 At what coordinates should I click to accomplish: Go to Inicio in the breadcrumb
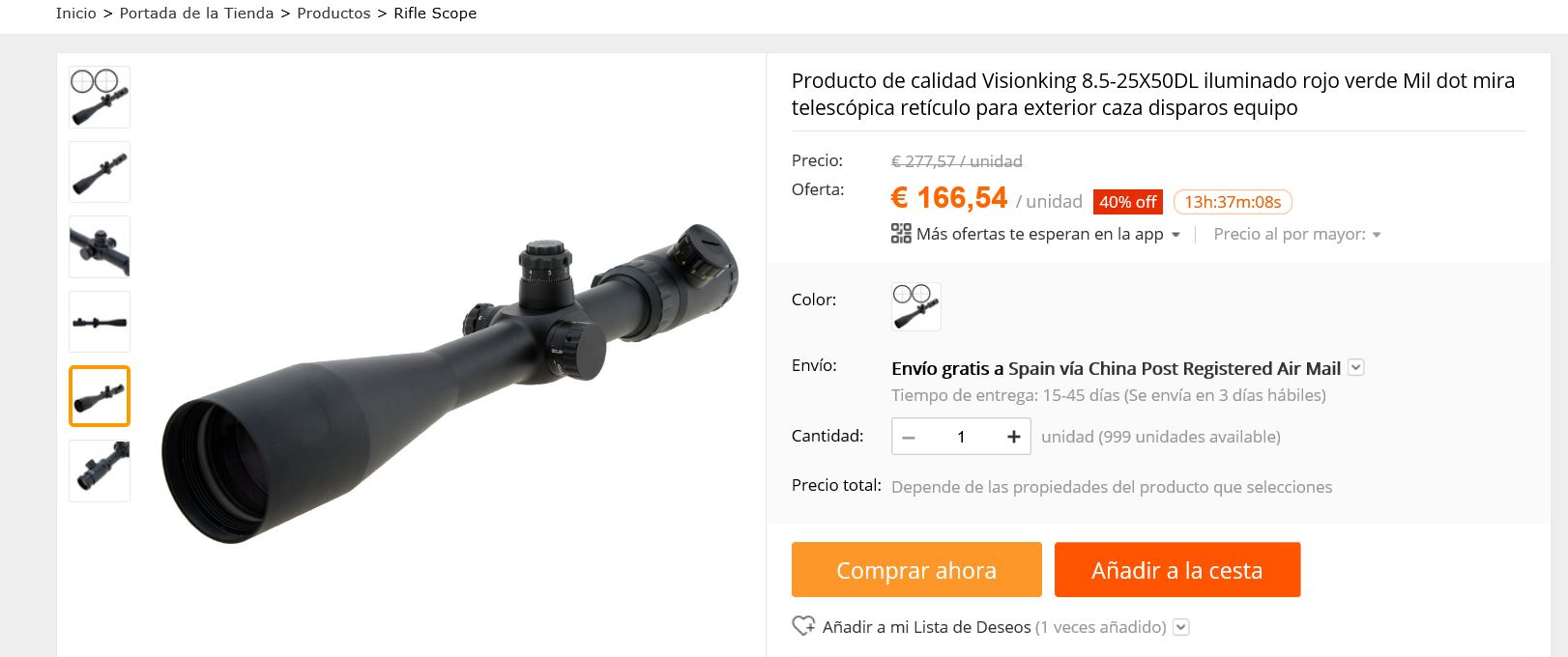tap(76, 14)
